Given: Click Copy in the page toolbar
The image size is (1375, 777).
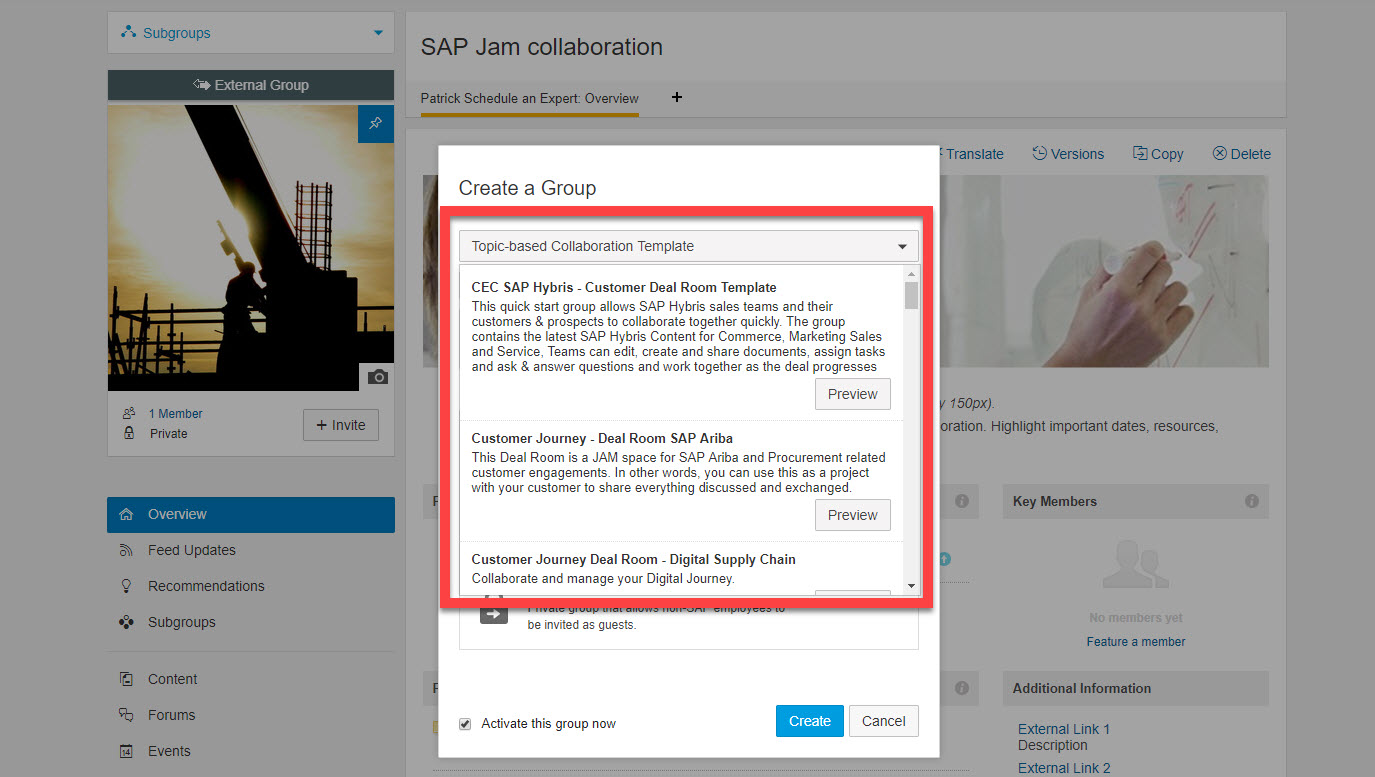Looking at the screenshot, I should tap(1158, 154).
